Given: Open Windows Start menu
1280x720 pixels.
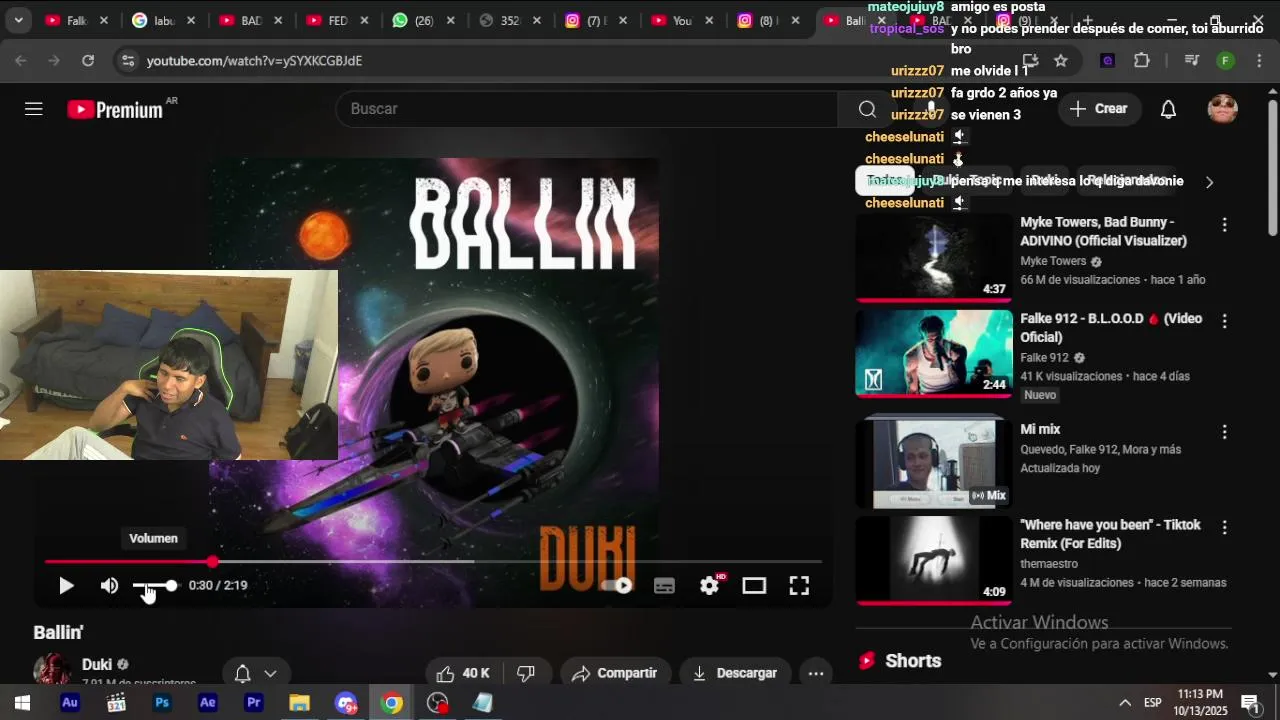Looking at the screenshot, I should coord(22,703).
